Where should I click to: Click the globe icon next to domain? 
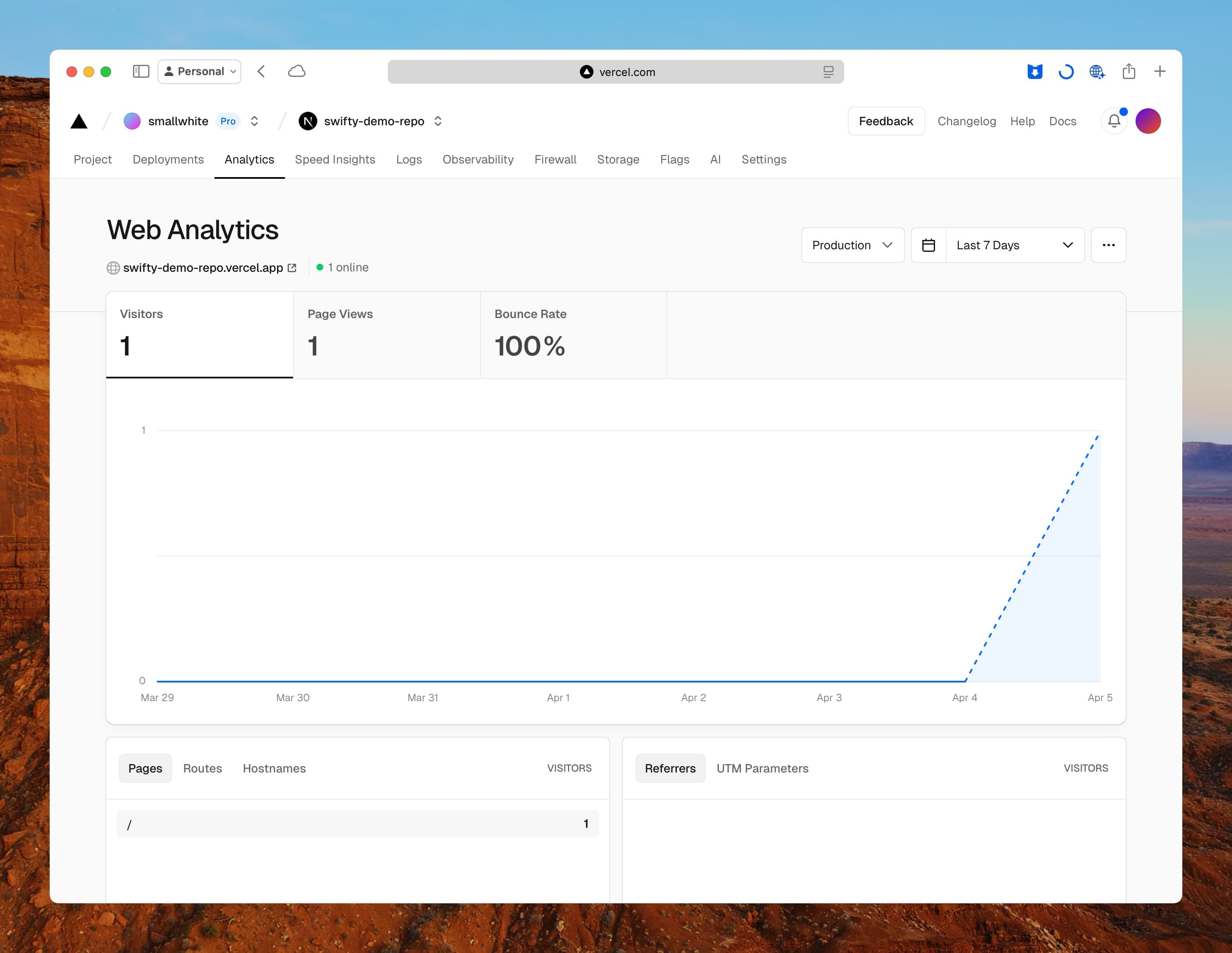113,268
